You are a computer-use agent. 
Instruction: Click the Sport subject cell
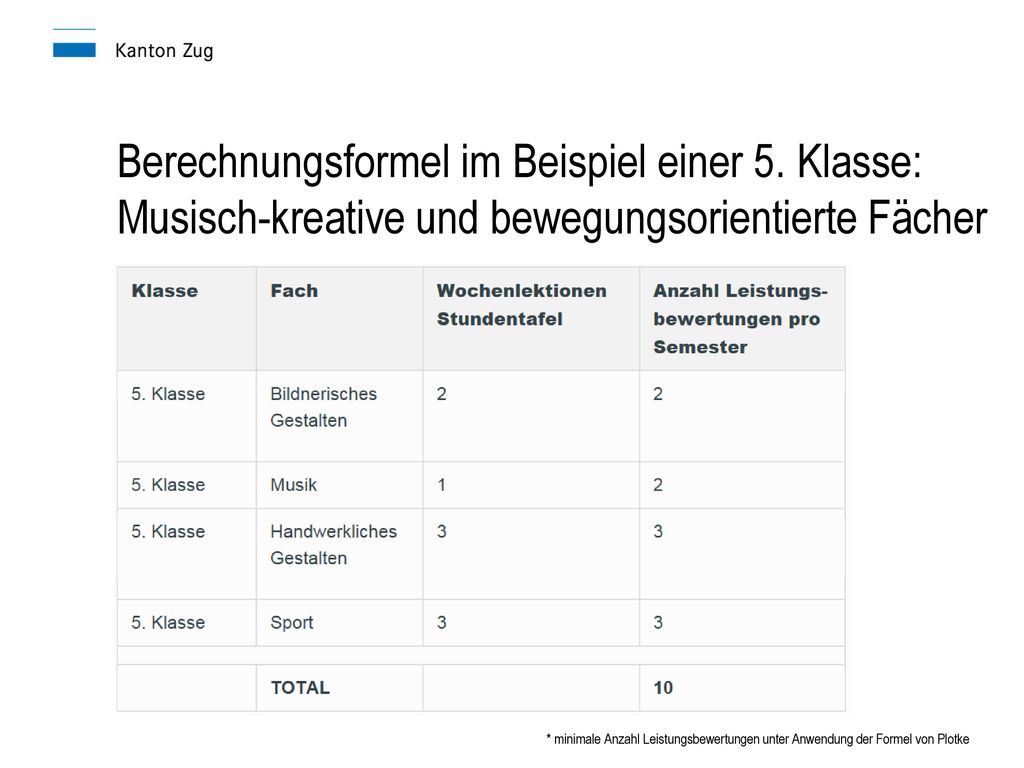[292, 622]
